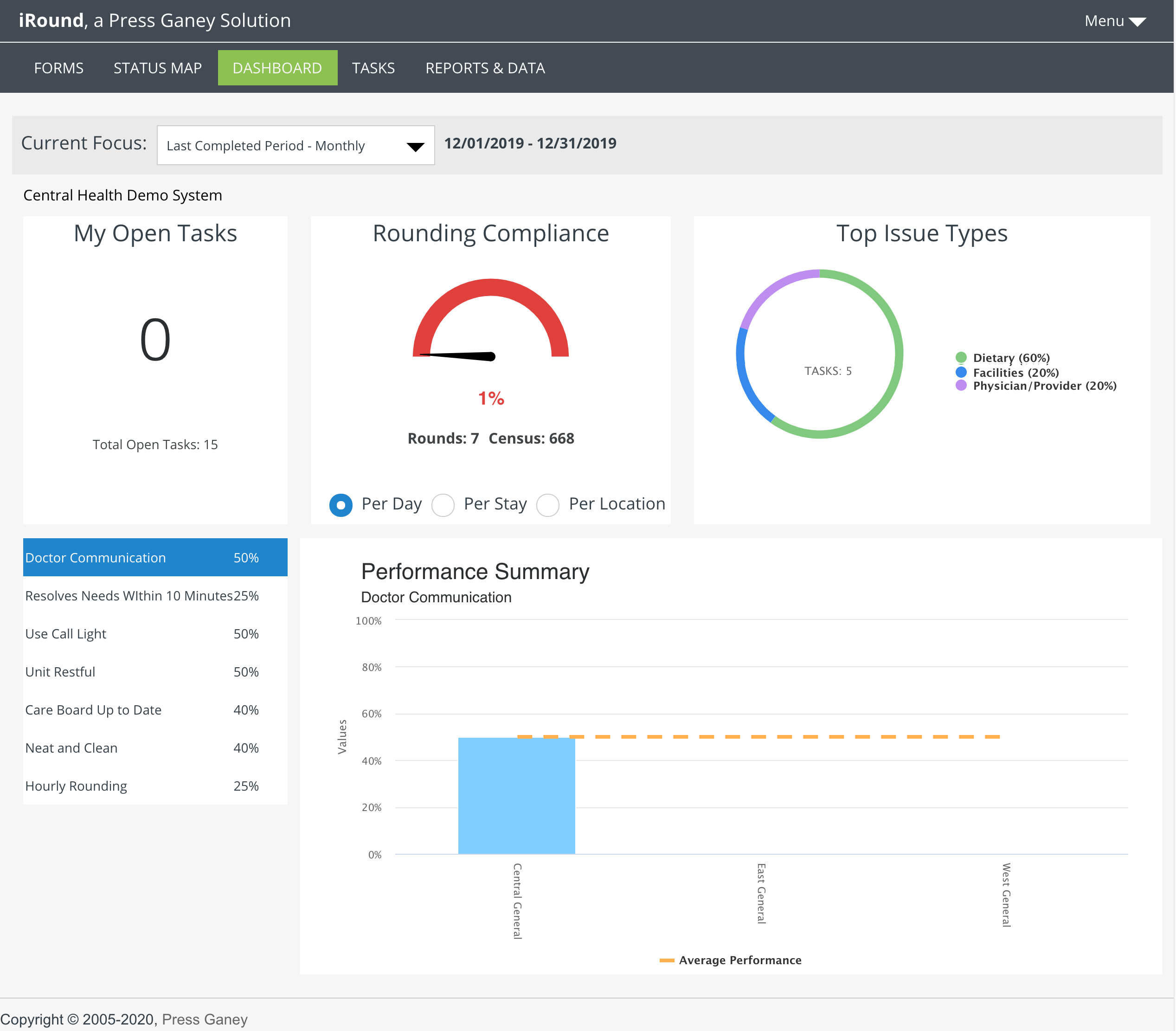Click the 1% compliance value
Viewport: 1176px width, 1031px height.
click(x=491, y=398)
